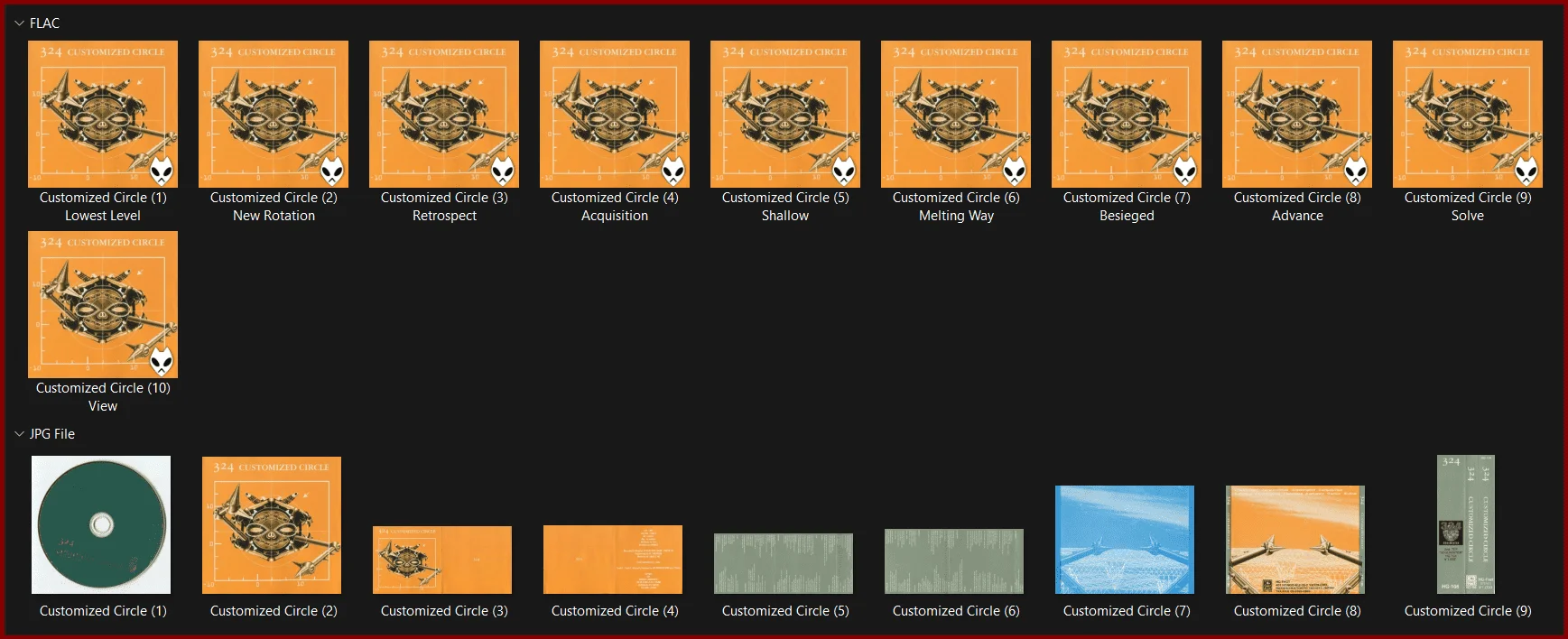Click the 'Lowest Level' file name text
The image size is (1568, 639).
(x=103, y=216)
